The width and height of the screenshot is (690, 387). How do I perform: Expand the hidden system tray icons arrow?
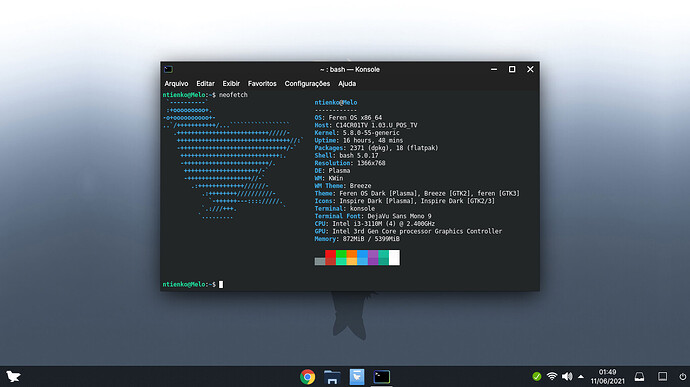tap(581, 376)
